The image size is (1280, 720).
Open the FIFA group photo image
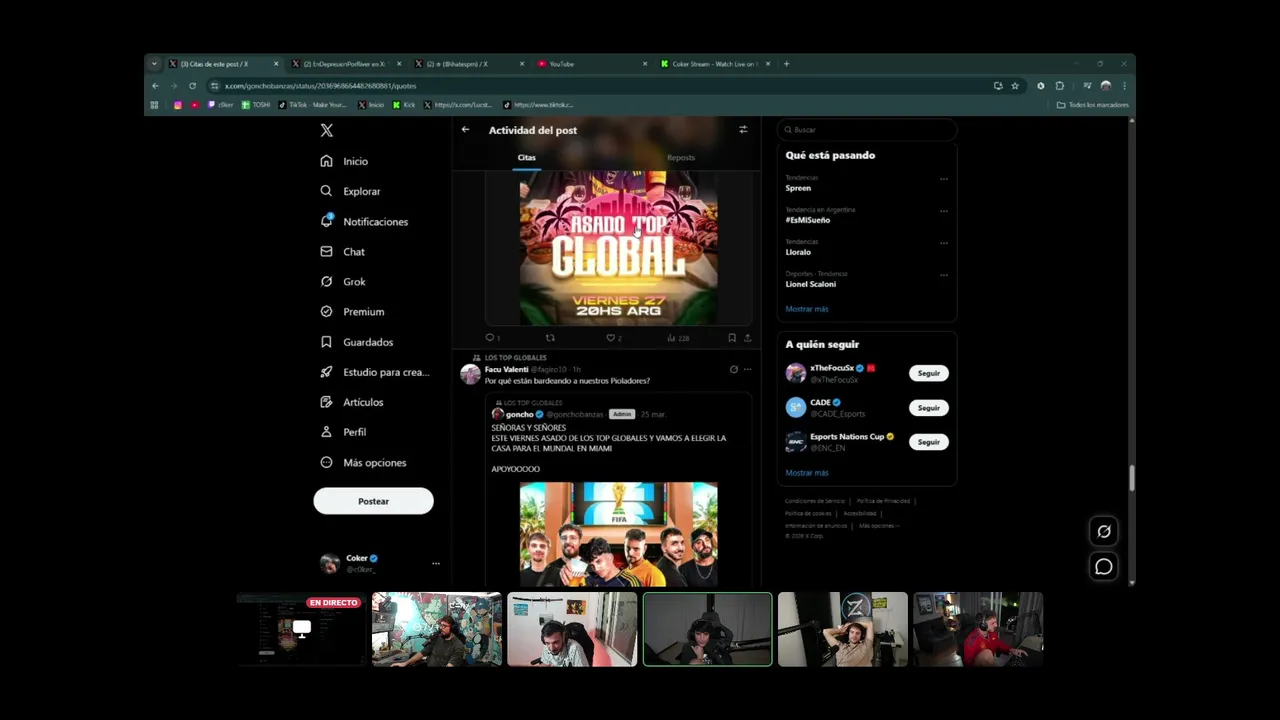618,534
